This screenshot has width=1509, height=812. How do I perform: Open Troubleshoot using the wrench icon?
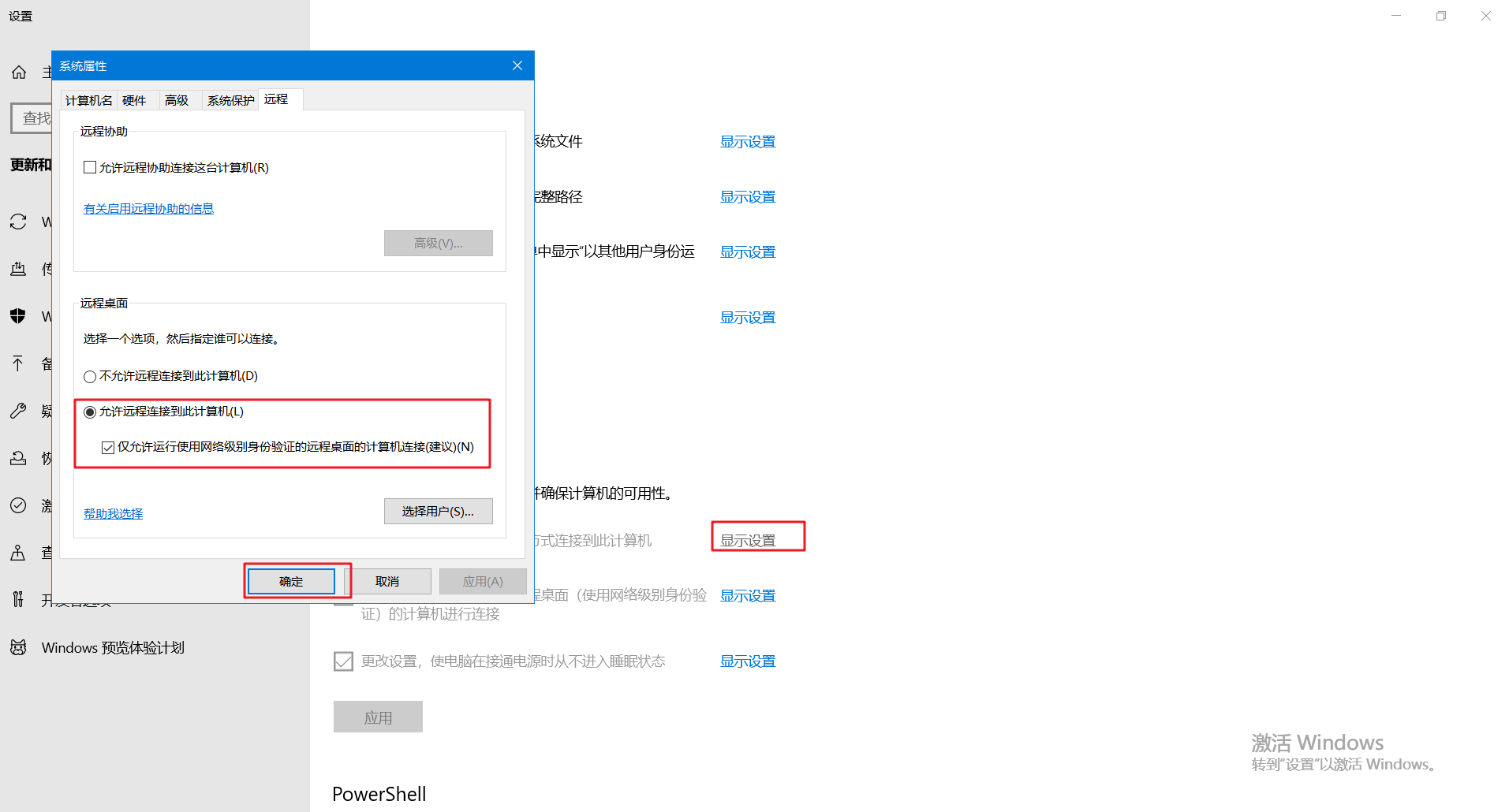[18, 411]
